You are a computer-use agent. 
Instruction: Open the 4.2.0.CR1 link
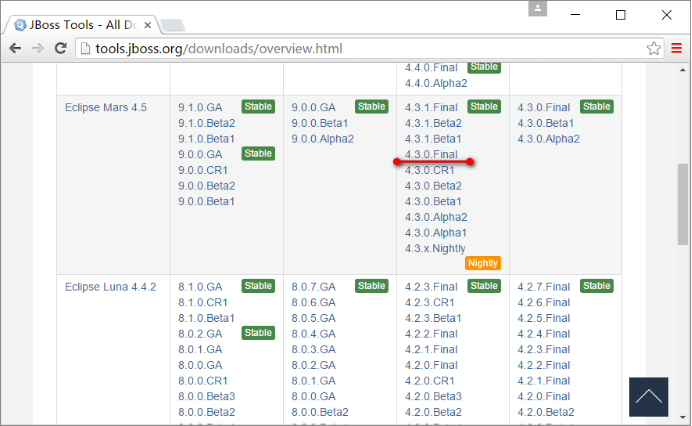point(429,381)
